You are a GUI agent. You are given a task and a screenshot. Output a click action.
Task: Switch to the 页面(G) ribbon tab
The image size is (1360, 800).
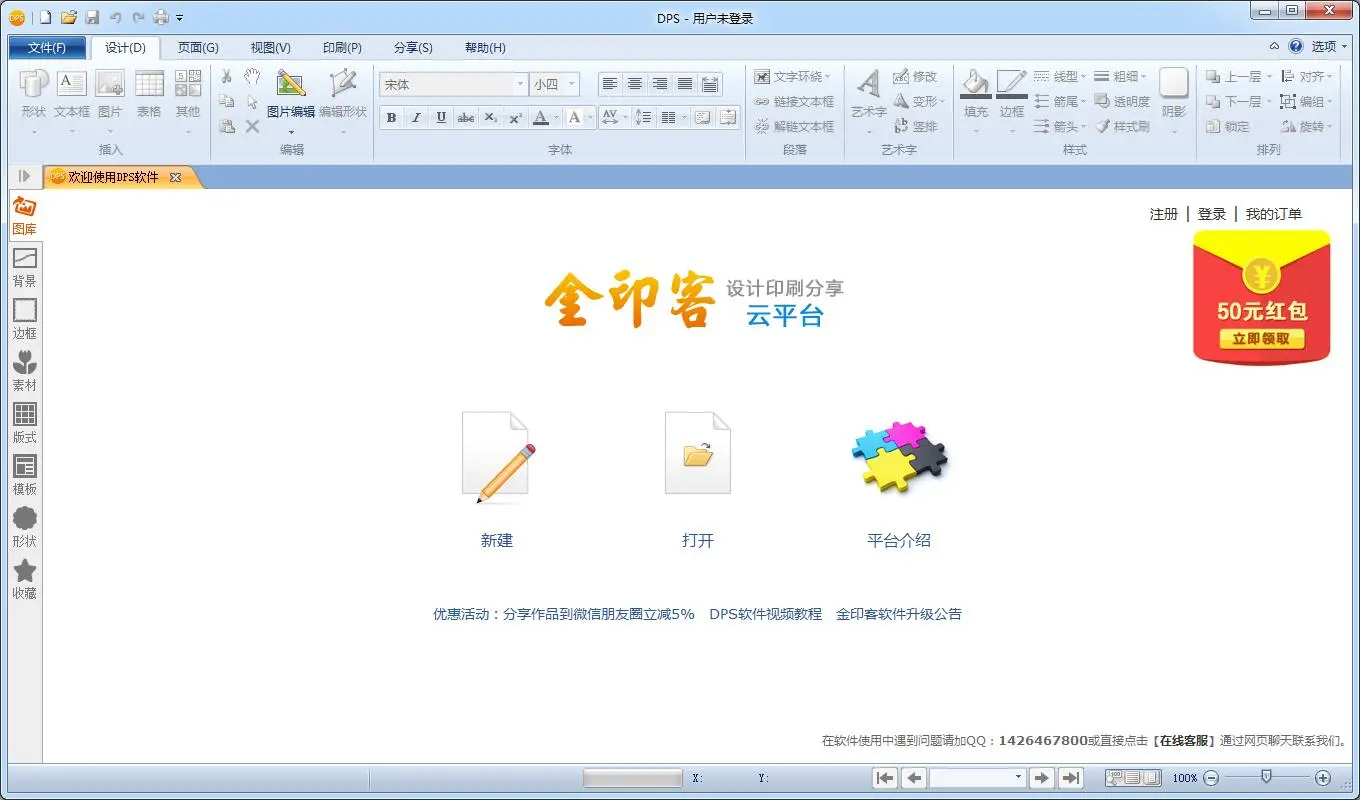point(198,47)
